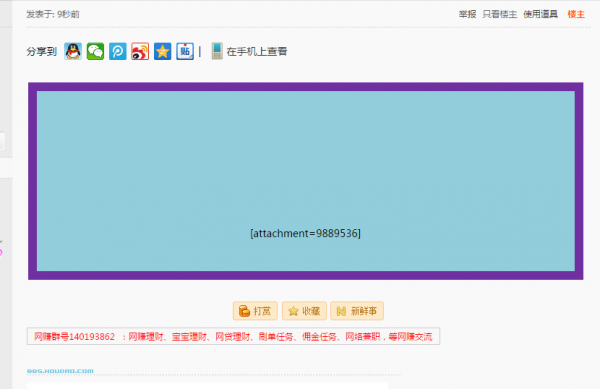The height and width of the screenshot is (389, 600).
Task: Share the post via the WeChat icon
Action: point(95,51)
